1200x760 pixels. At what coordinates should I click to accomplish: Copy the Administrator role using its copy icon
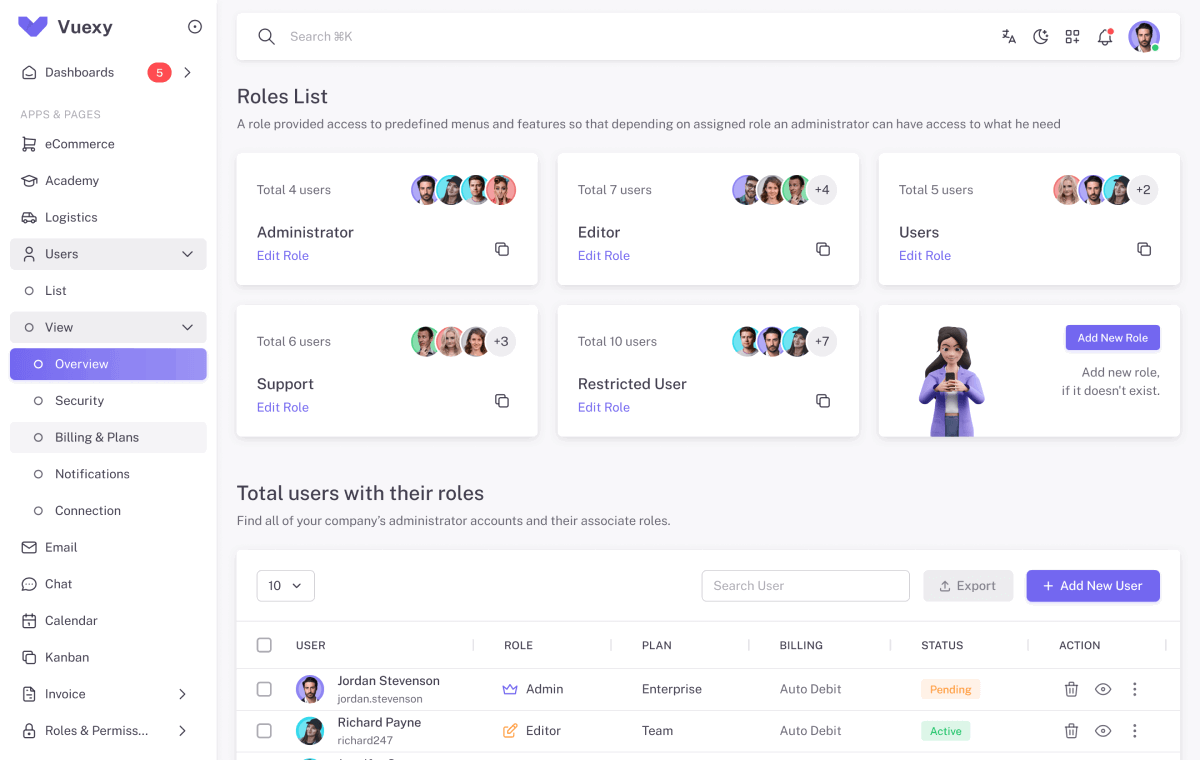pos(501,249)
